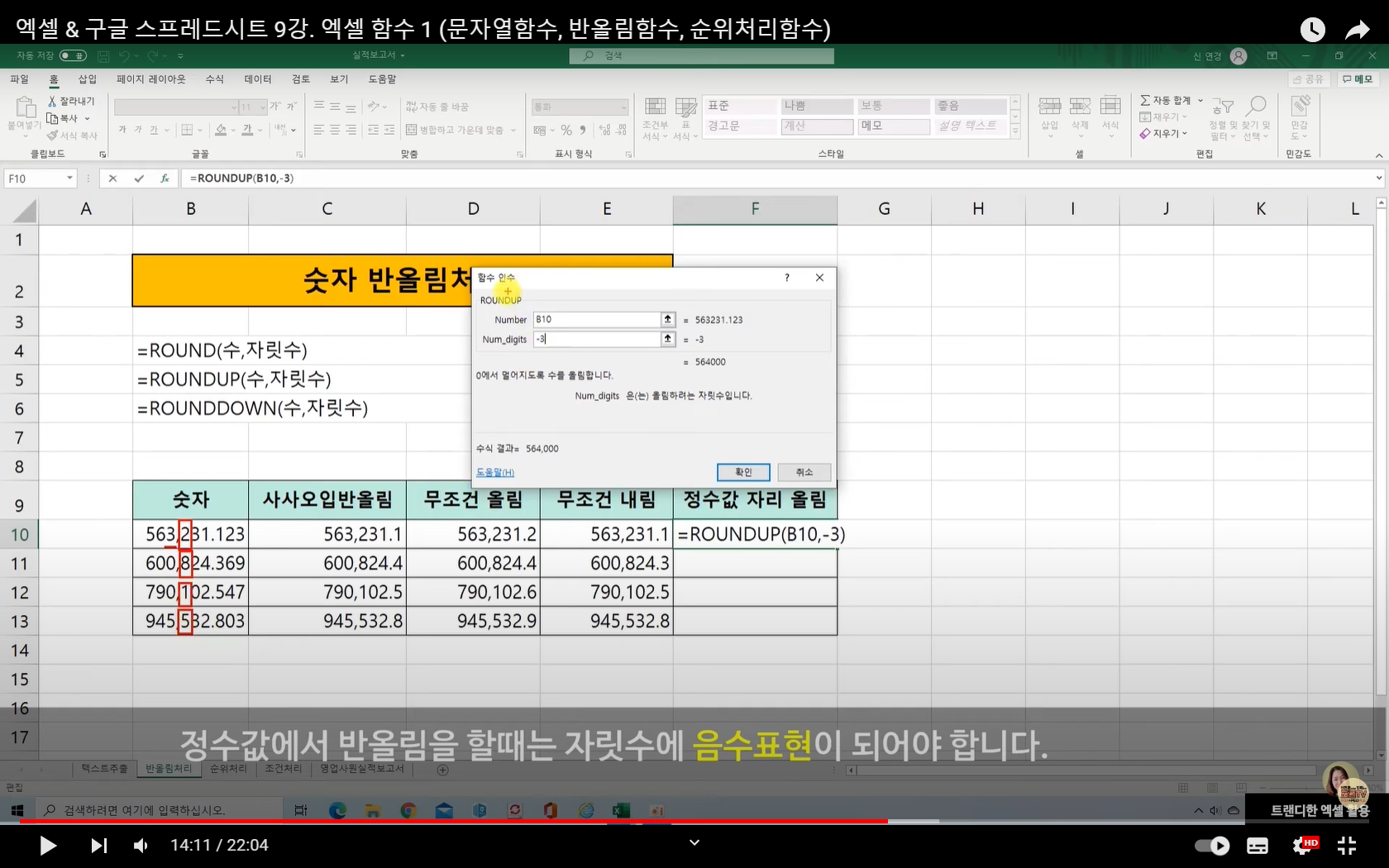Seek on the red video progress bar
1389x868 pixels.
tap(453, 821)
